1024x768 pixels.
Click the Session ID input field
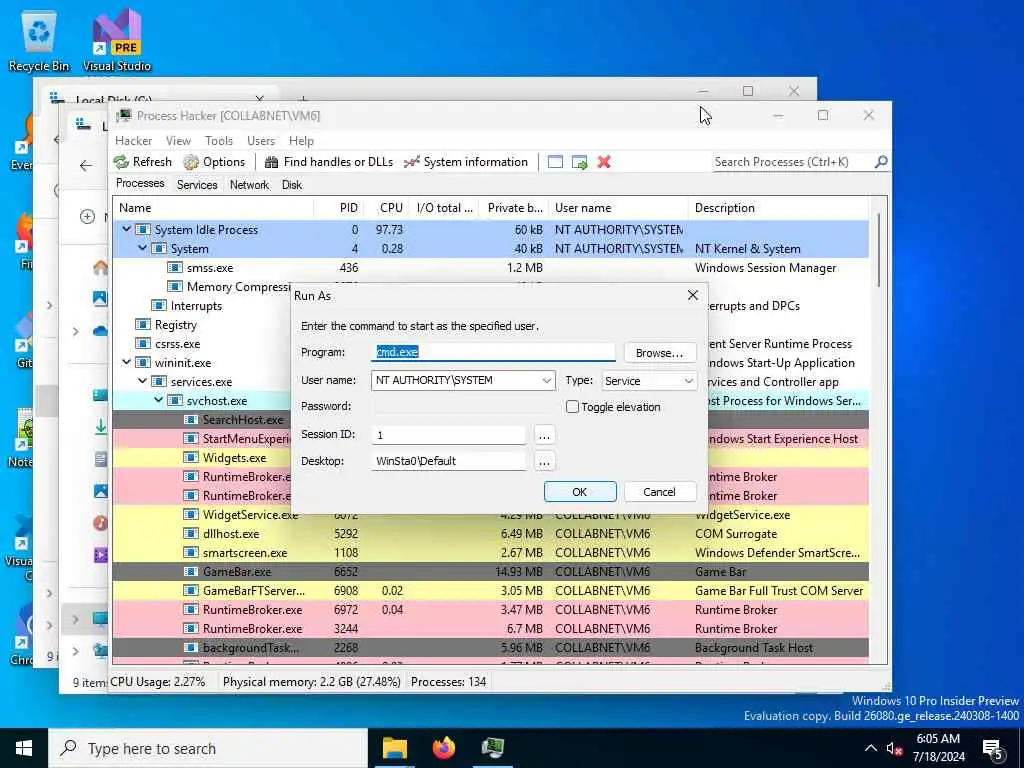[449, 434]
